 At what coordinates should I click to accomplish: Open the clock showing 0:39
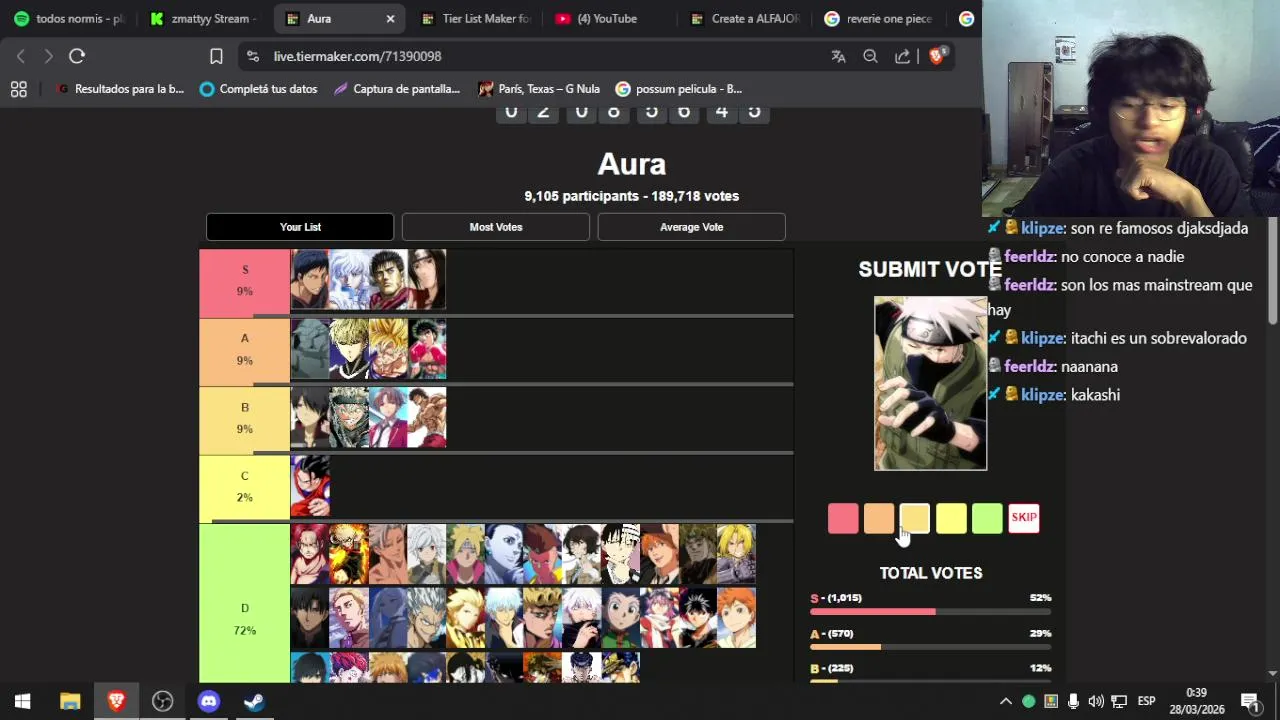pos(1196,692)
